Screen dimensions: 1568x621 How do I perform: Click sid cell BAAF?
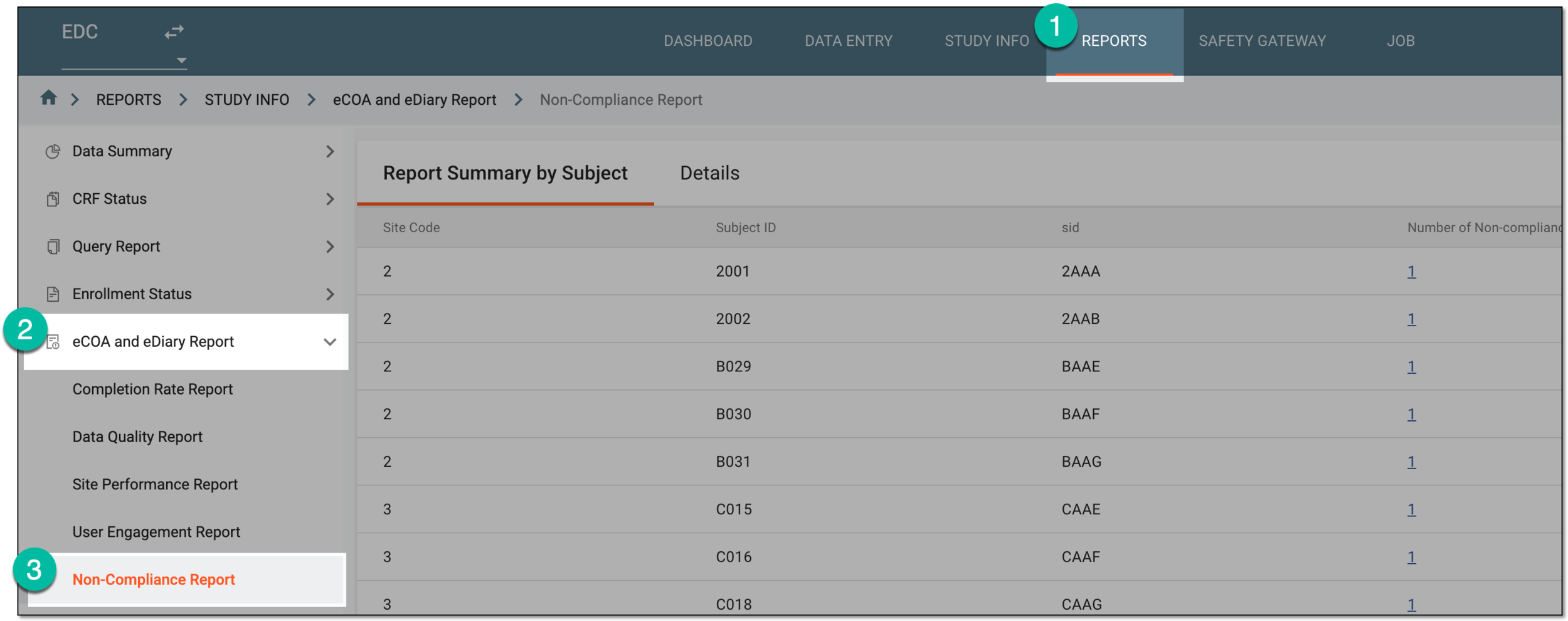coord(1080,415)
